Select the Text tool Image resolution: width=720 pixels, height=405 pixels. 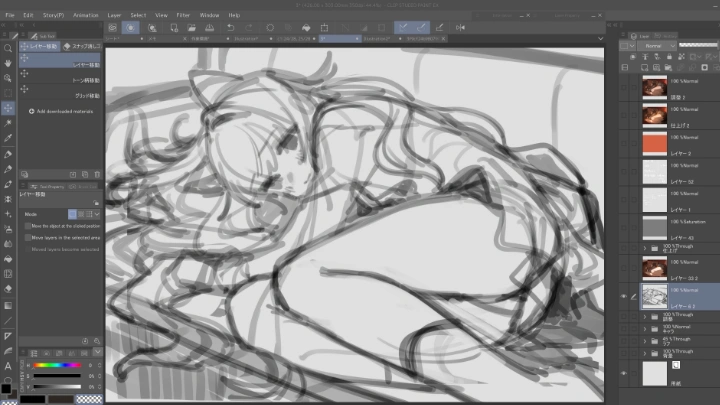pos(8,365)
